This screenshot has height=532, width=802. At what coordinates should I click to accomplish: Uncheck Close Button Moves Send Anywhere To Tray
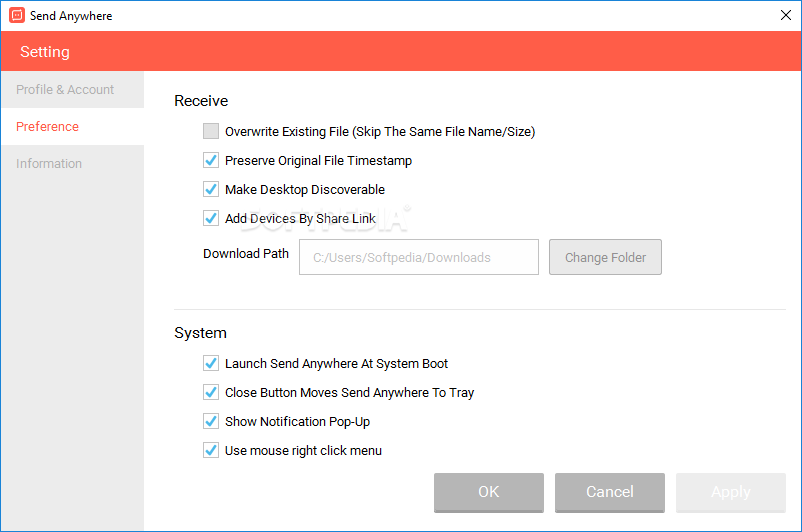click(211, 392)
